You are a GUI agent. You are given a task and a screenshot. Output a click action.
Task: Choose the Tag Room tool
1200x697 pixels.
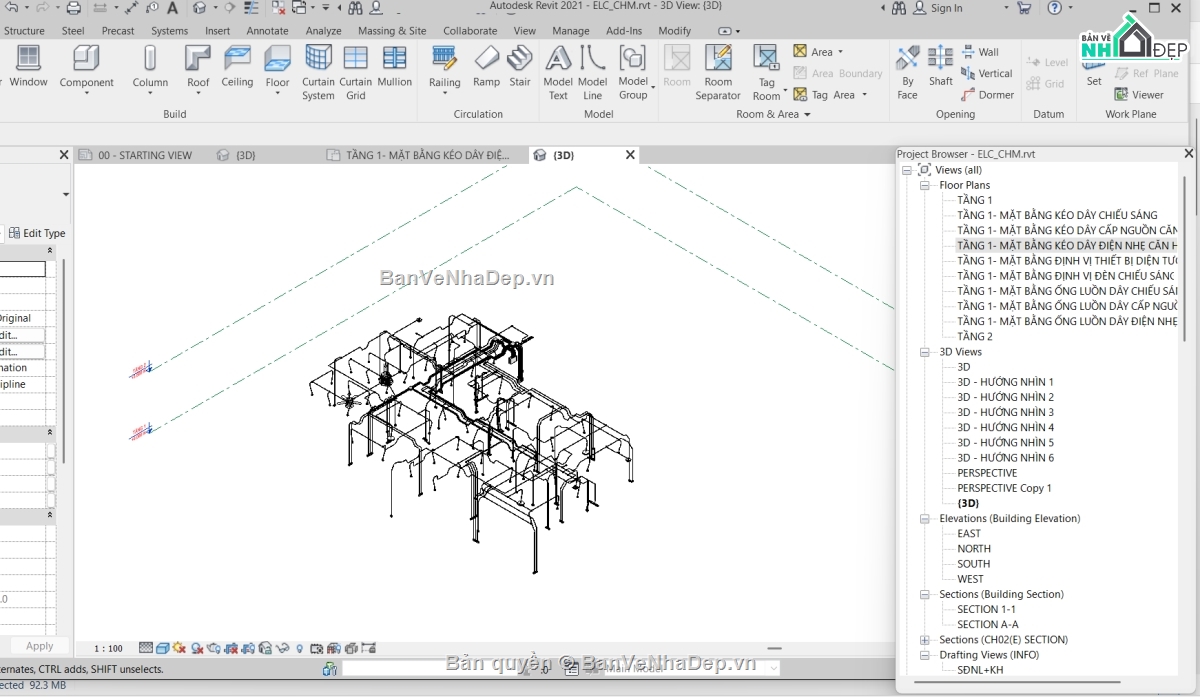pos(767,73)
